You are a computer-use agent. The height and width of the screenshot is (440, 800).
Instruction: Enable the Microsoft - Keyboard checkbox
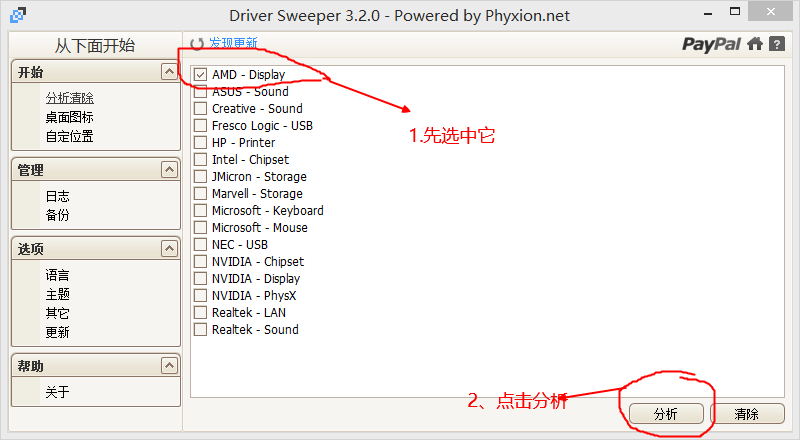point(201,210)
